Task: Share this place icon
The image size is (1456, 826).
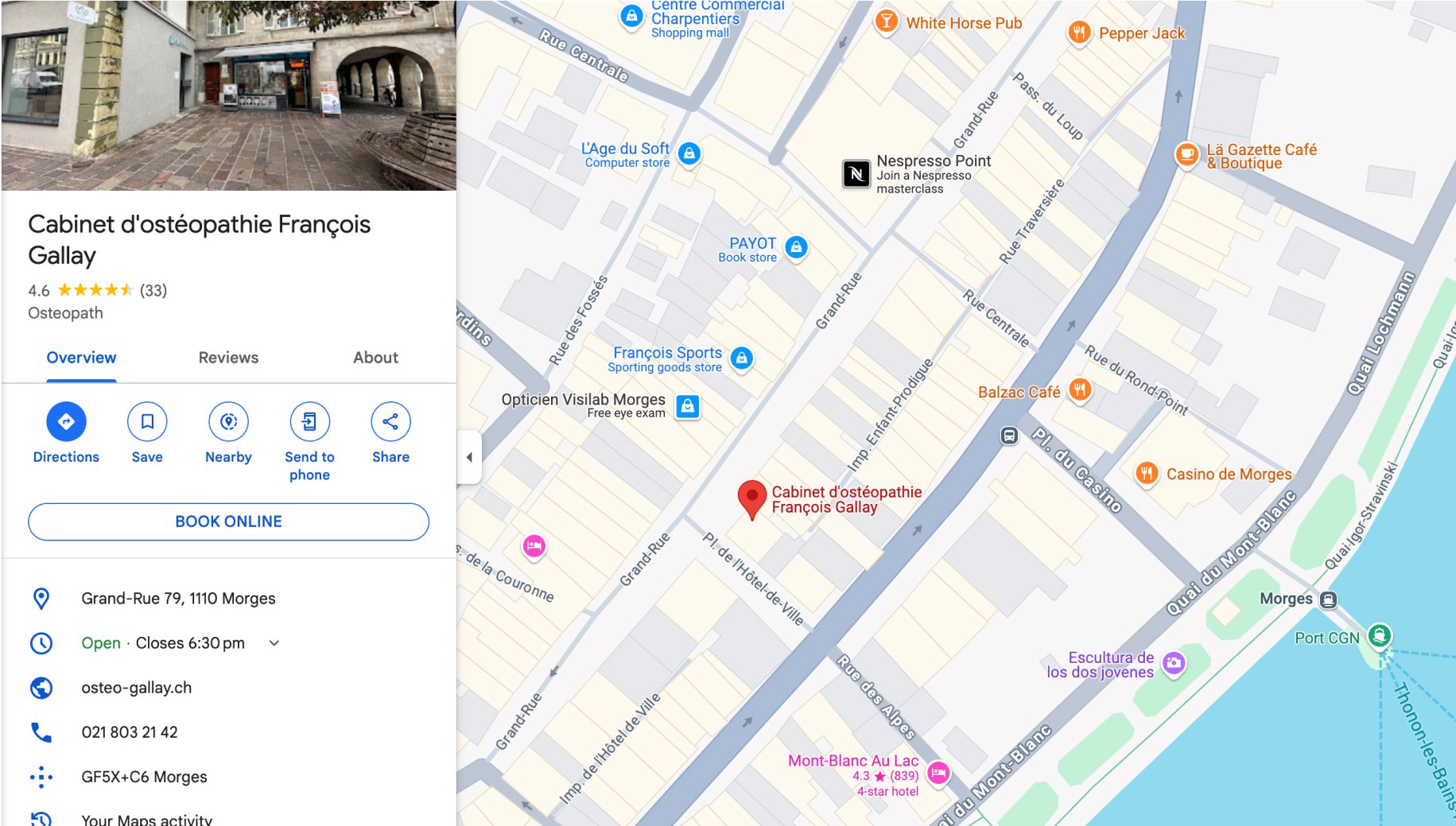Action: 390,421
